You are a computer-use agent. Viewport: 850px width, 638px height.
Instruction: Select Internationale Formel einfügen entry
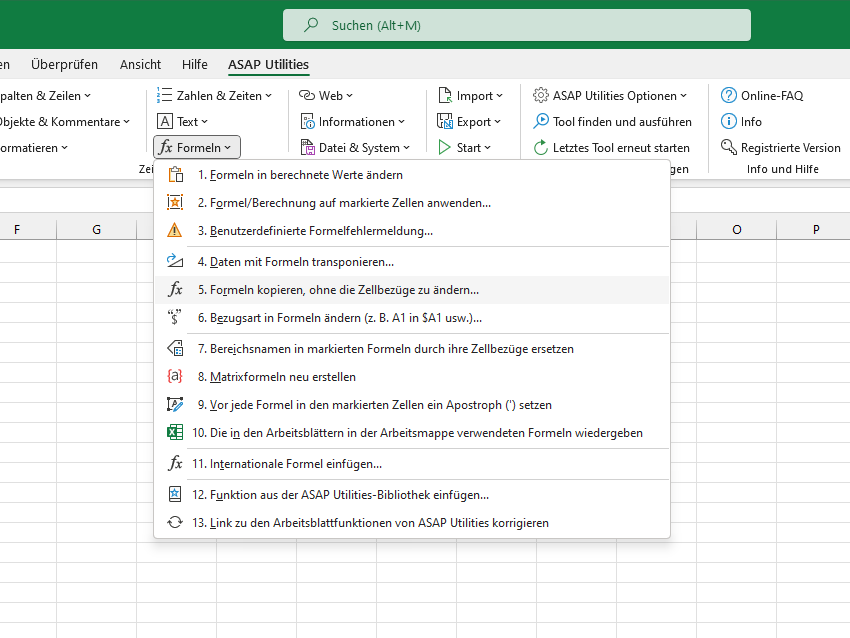tap(412, 463)
